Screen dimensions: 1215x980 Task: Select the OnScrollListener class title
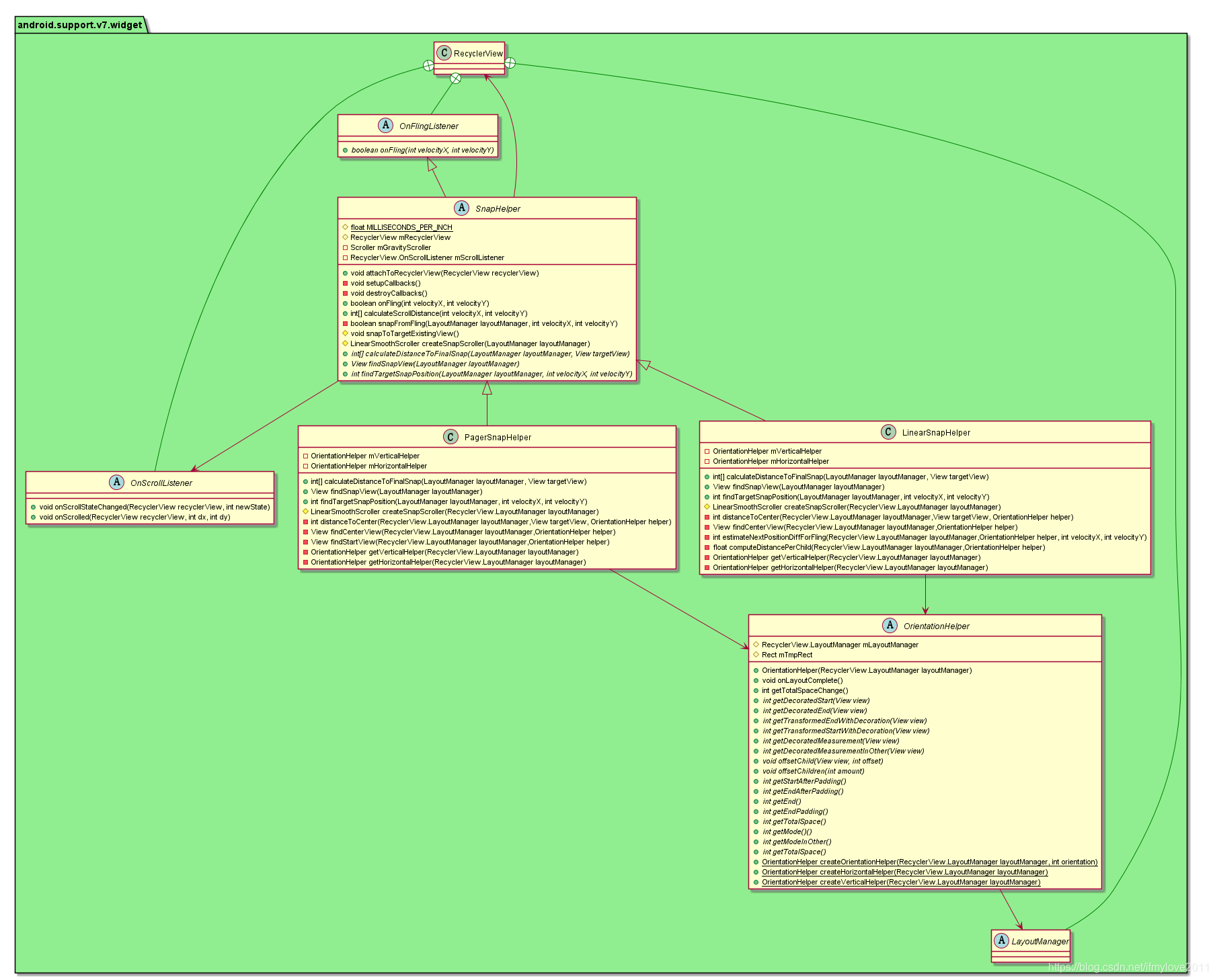point(161,483)
